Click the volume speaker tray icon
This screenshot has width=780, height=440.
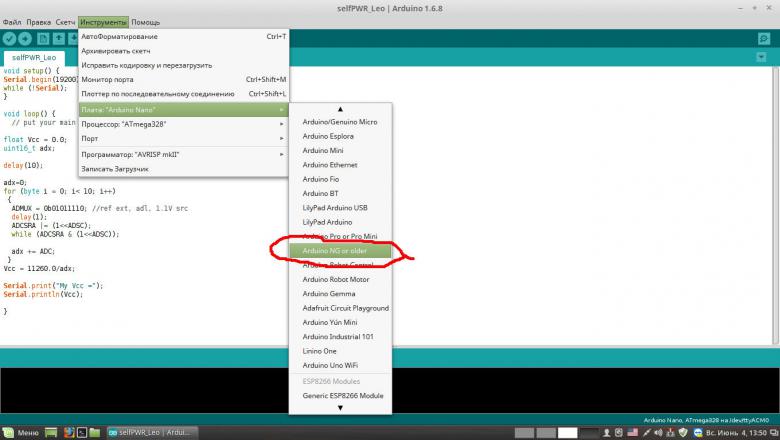(x=659, y=433)
